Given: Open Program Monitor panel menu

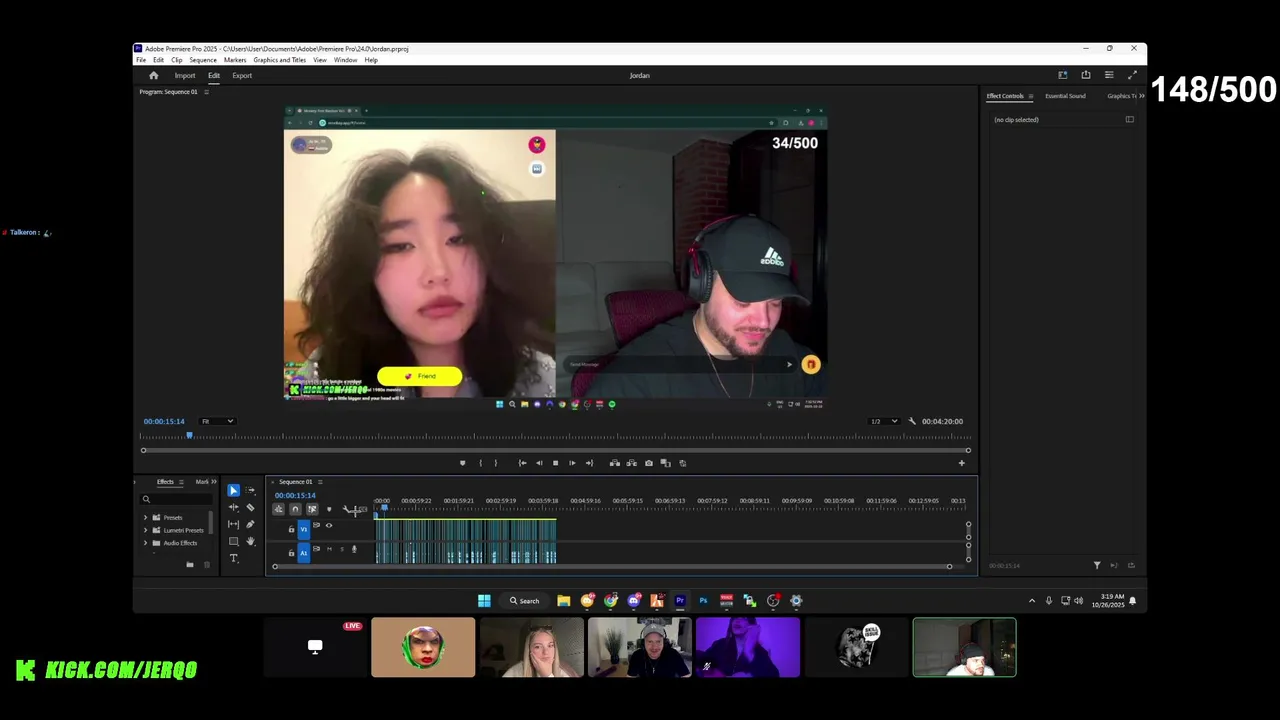Looking at the screenshot, I should [x=206, y=92].
